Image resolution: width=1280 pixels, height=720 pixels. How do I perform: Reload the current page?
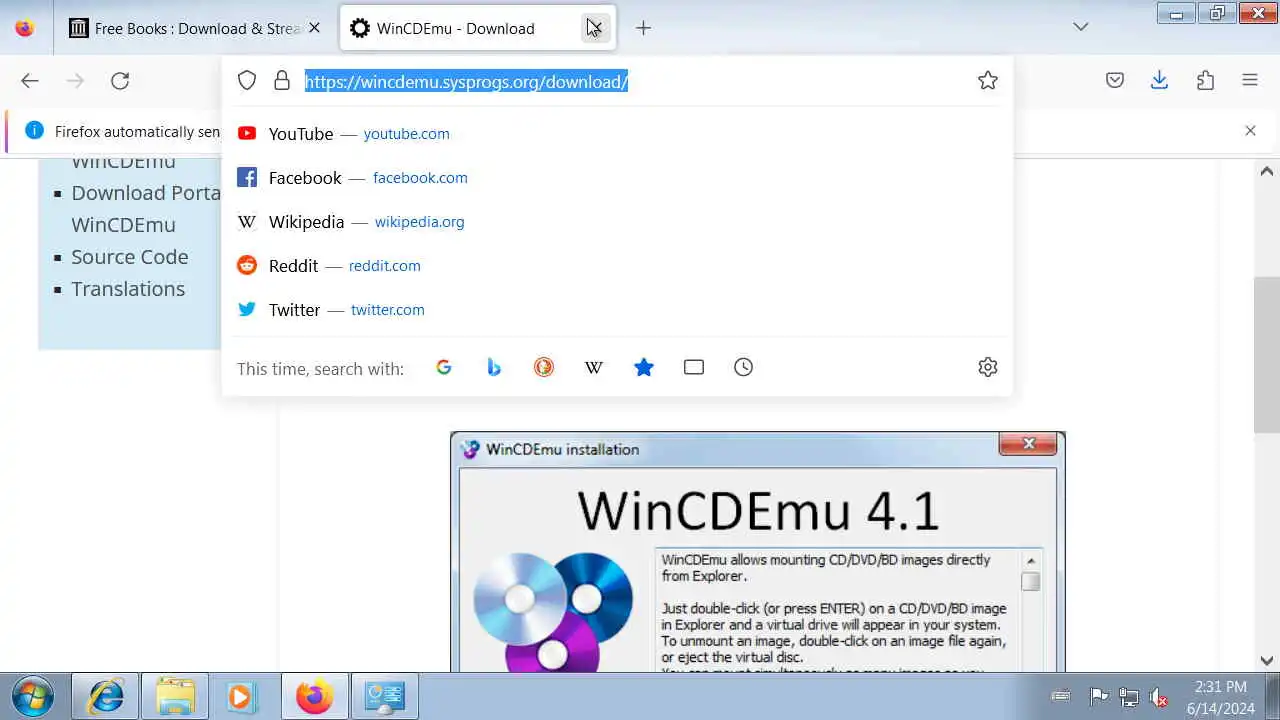(x=120, y=81)
